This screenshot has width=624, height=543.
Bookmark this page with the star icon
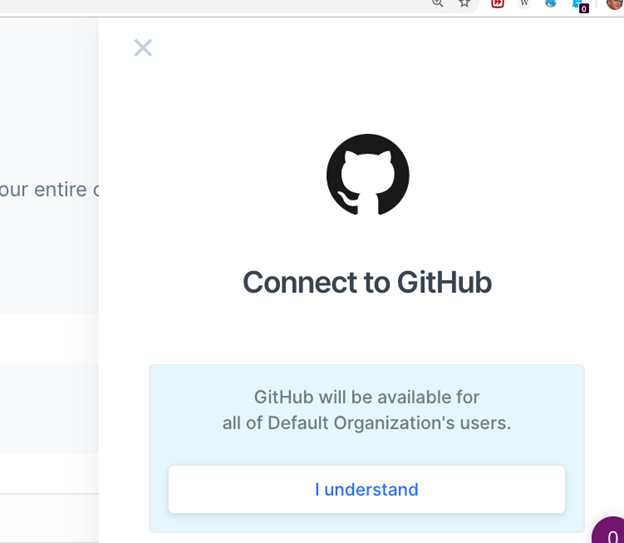tap(464, 3)
